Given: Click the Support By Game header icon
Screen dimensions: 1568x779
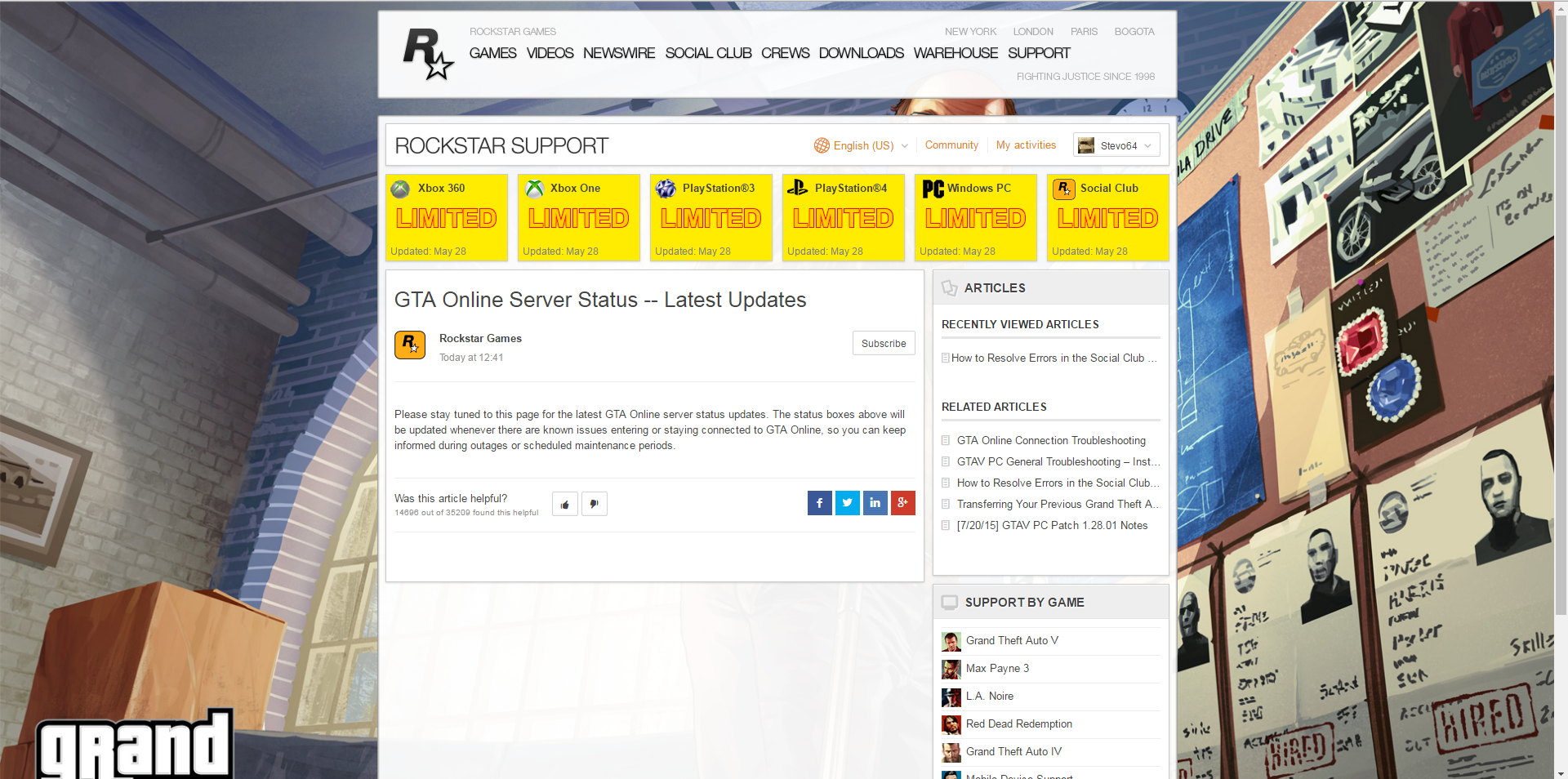Looking at the screenshot, I should coord(950,603).
